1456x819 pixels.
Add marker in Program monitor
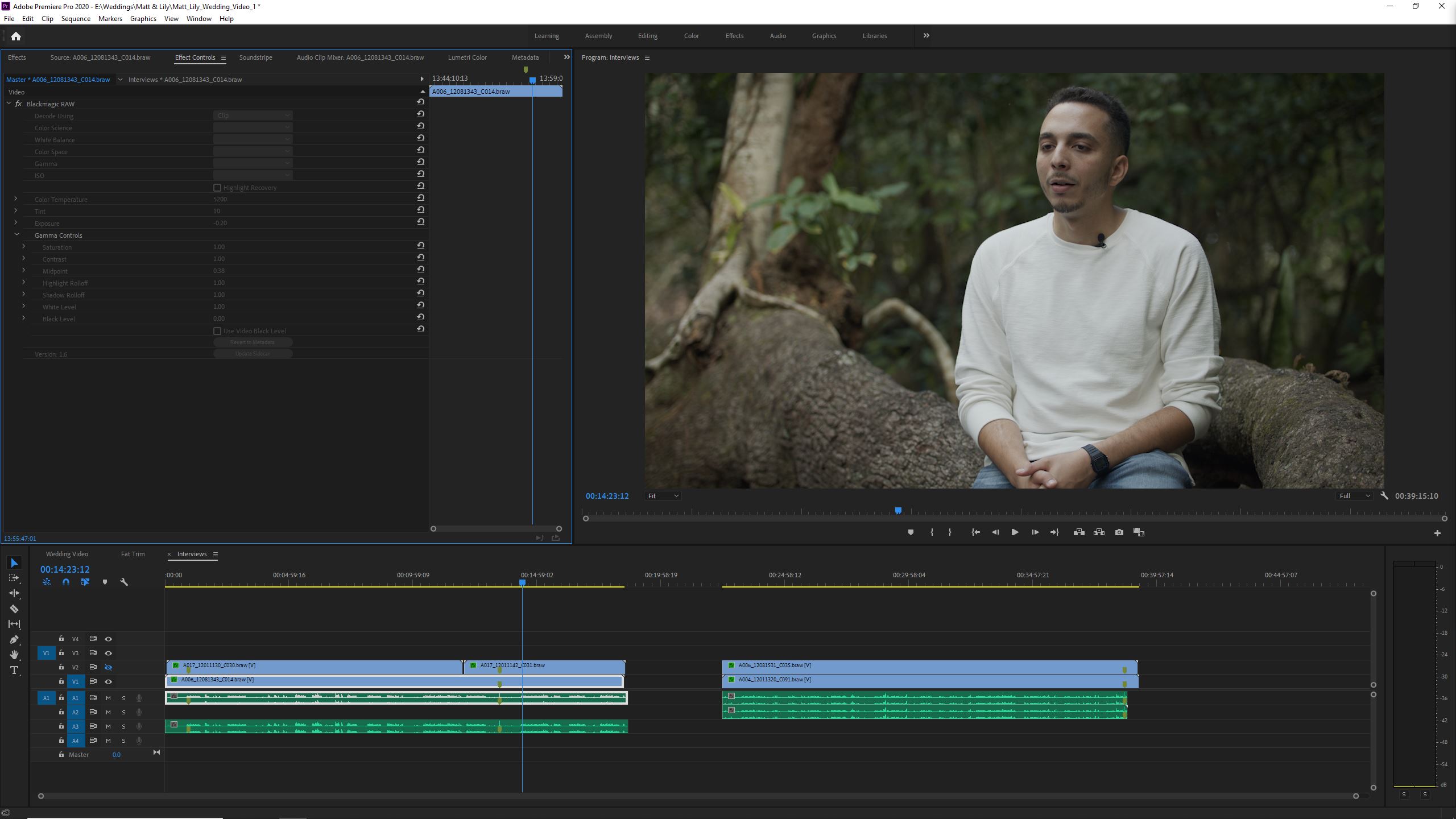[911, 532]
